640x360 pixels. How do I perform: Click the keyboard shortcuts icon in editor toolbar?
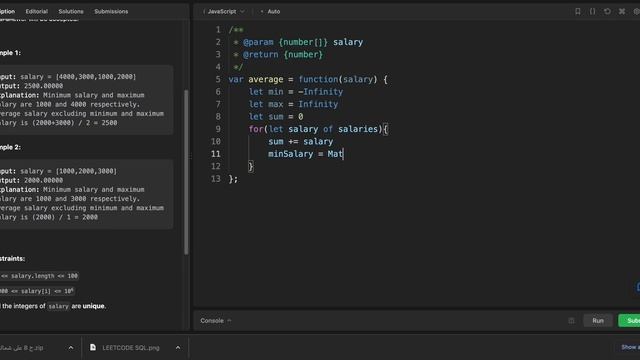[622, 11]
